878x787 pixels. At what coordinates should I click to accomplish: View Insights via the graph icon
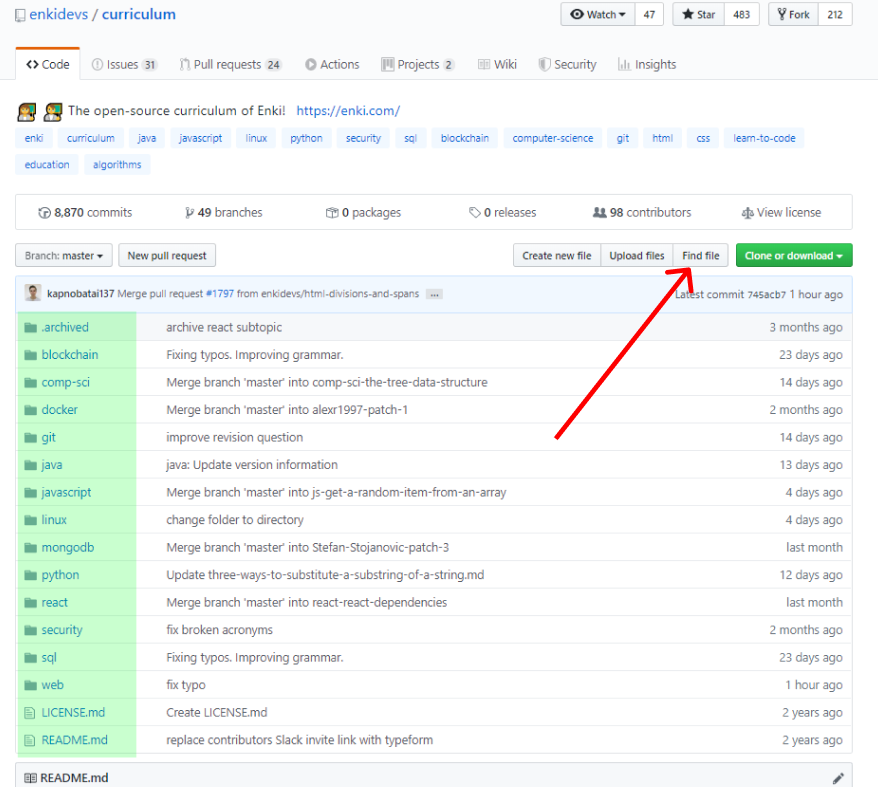tap(646, 64)
